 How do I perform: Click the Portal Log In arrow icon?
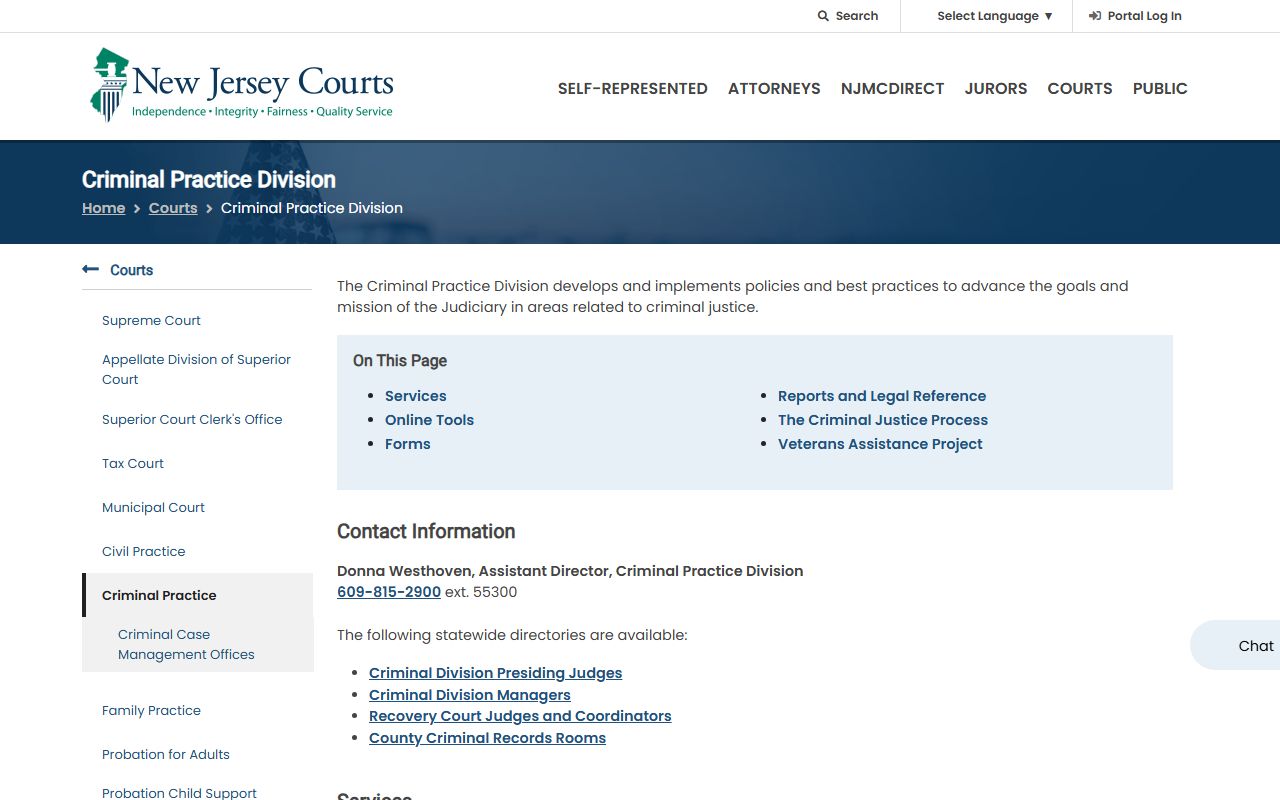click(1095, 16)
